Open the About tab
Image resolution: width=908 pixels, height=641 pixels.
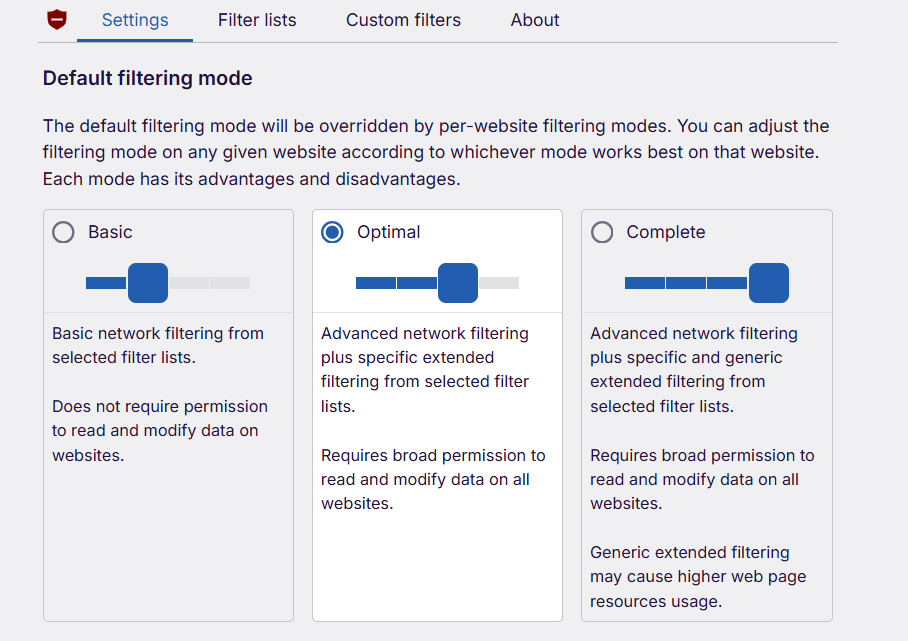pos(534,20)
